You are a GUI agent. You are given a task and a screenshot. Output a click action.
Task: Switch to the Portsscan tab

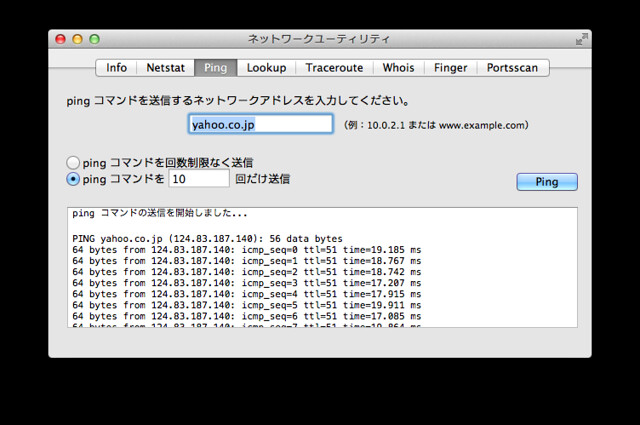512,68
